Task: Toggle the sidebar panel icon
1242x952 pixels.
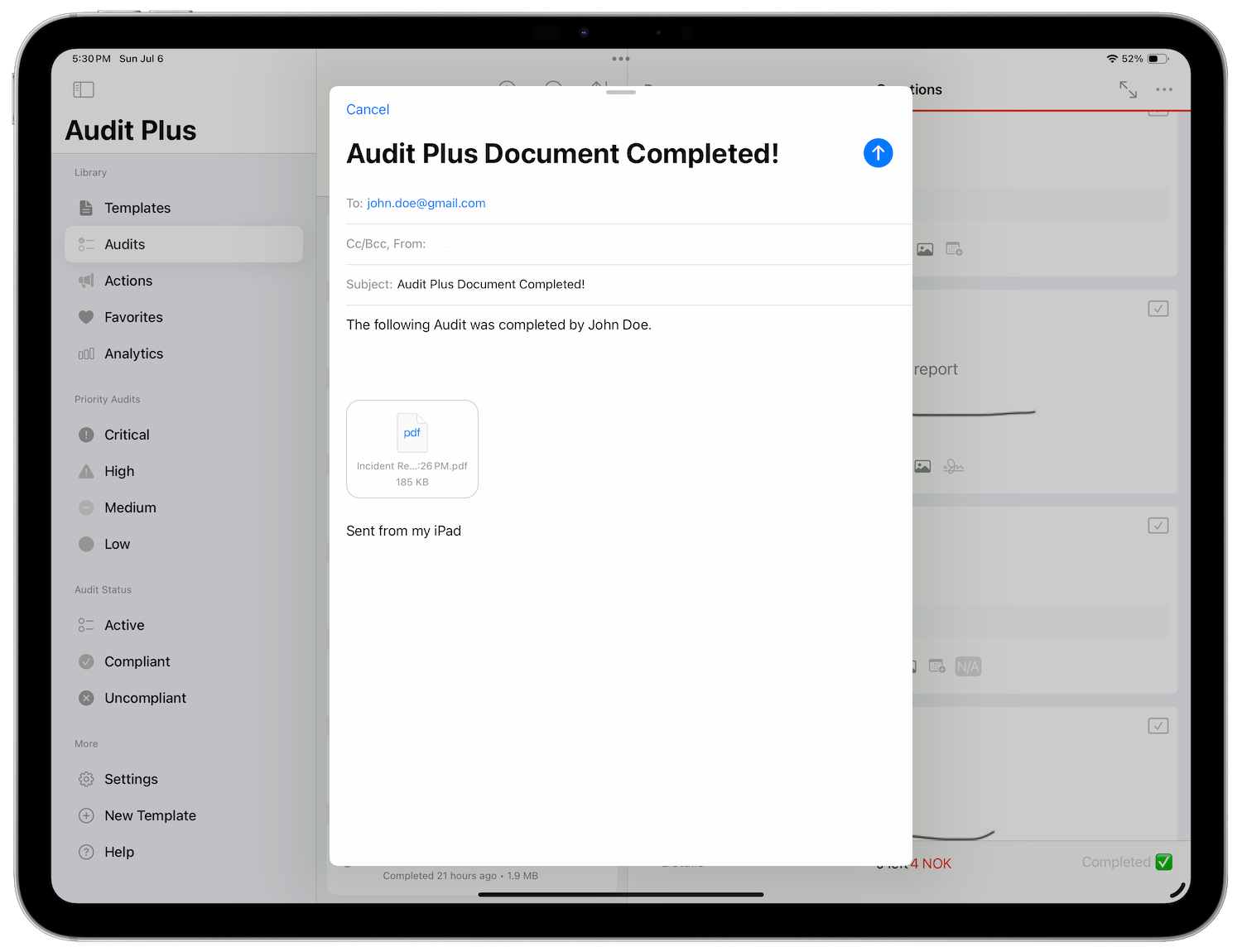Action: point(84,89)
